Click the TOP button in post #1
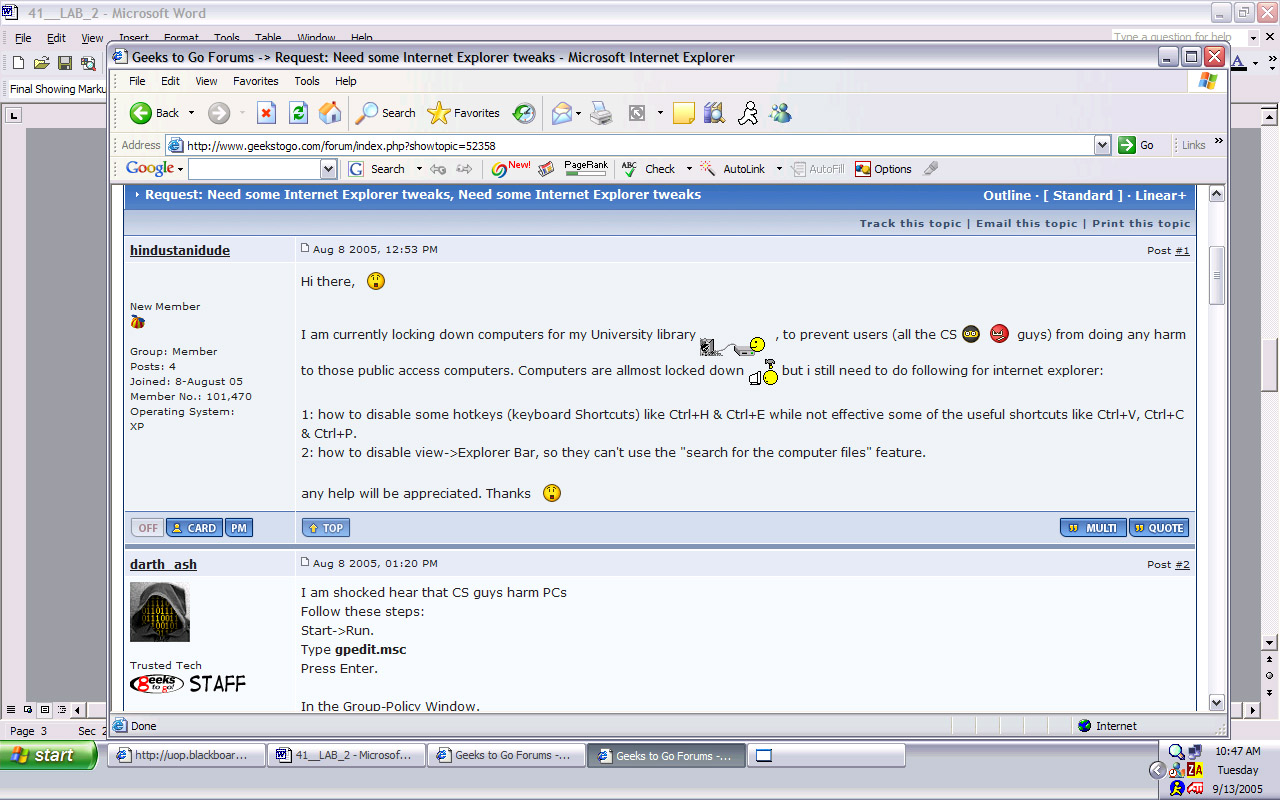This screenshot has width=1280, height=800. (326, 528)
